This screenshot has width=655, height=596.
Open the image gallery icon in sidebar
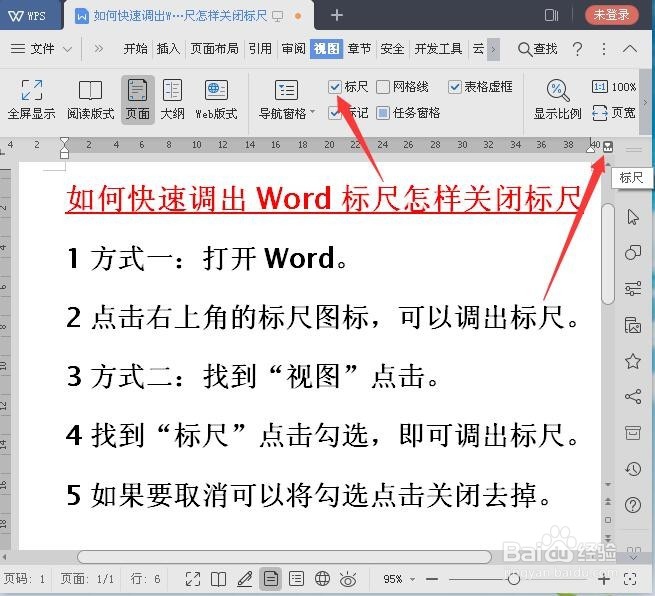(633, 325)
